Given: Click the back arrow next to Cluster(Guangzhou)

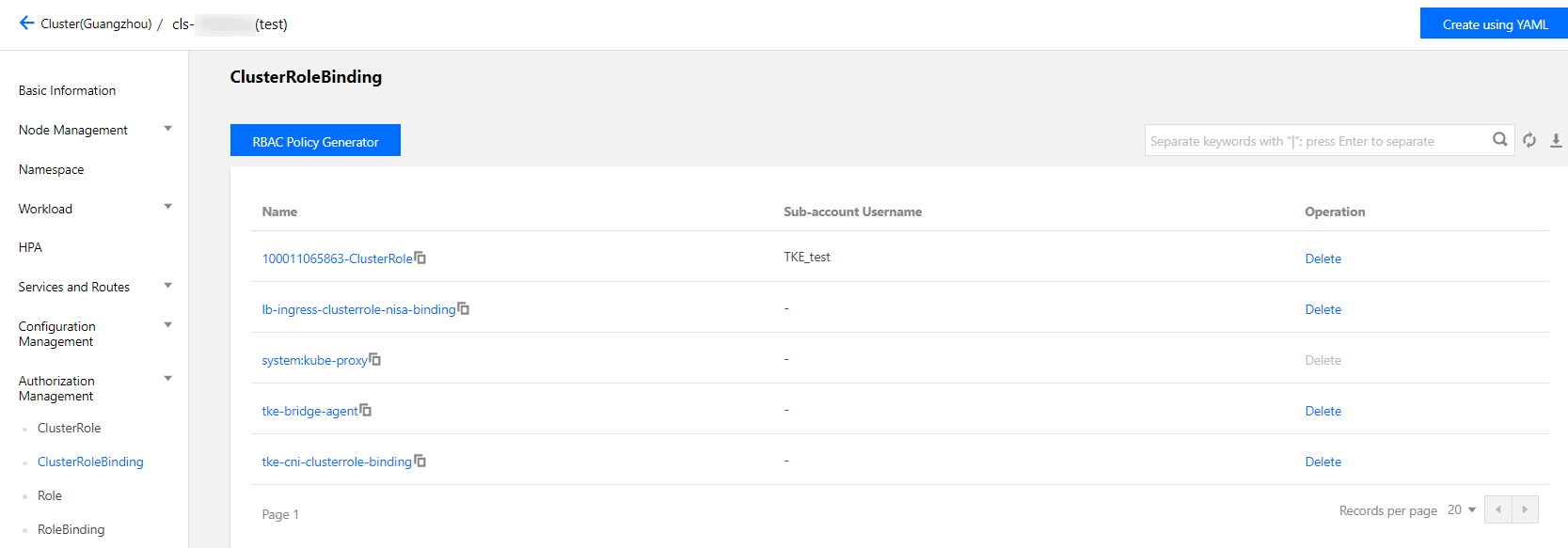Looking at the screenshot, I should 26,23.
